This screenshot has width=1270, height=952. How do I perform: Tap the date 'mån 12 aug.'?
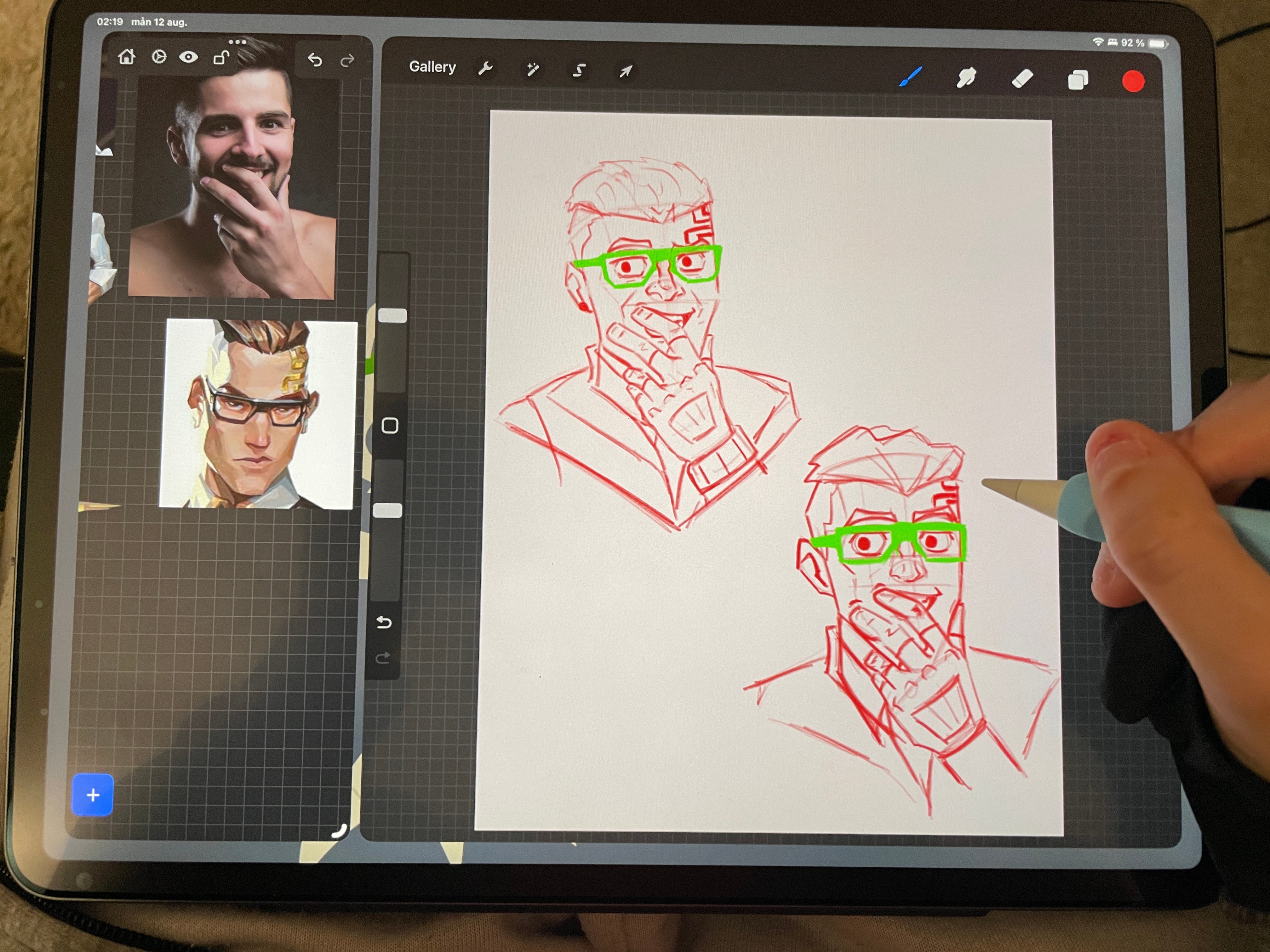(159, 22)
